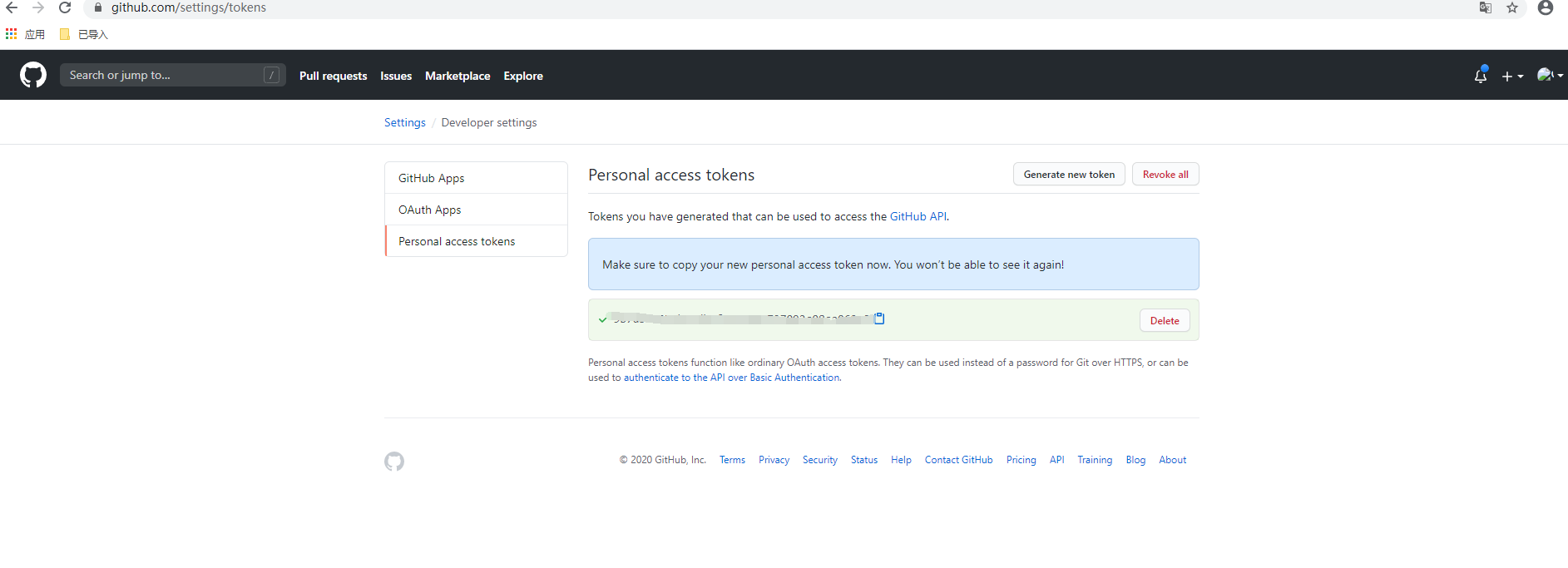Open the apps grid bookmark shortcut
The width and height of the screenshot is (1568, 568).
[x=25, y=34]
